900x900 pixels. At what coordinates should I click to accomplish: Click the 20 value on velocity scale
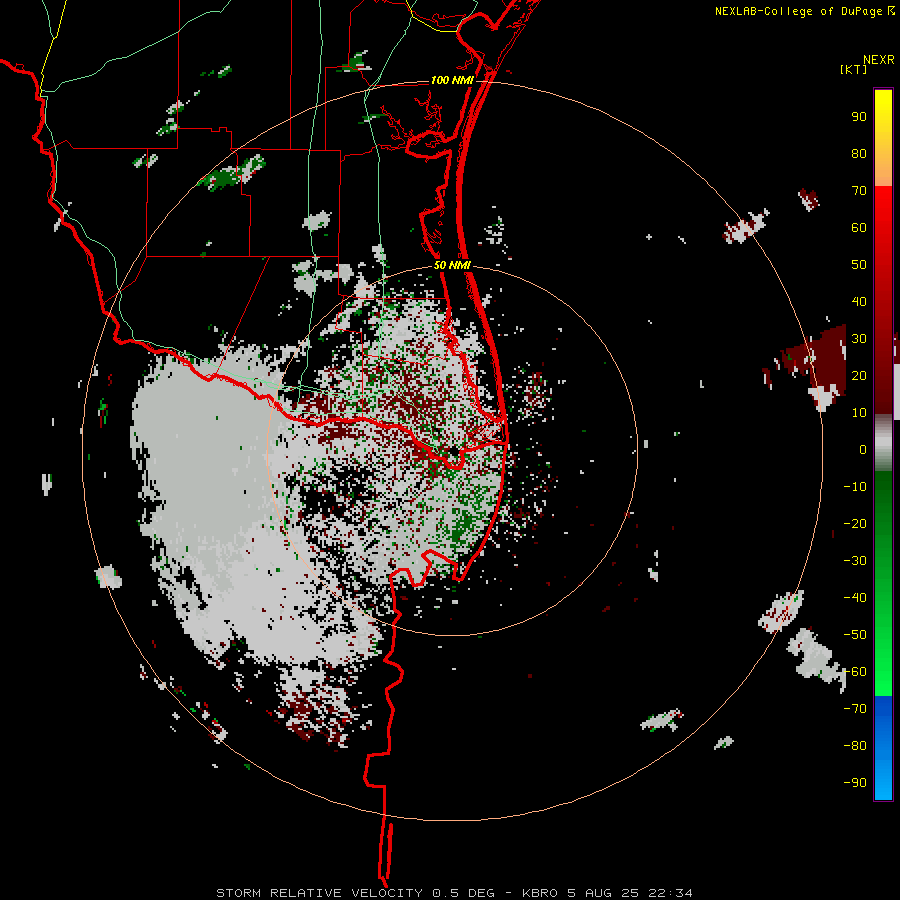click(859, 376)
